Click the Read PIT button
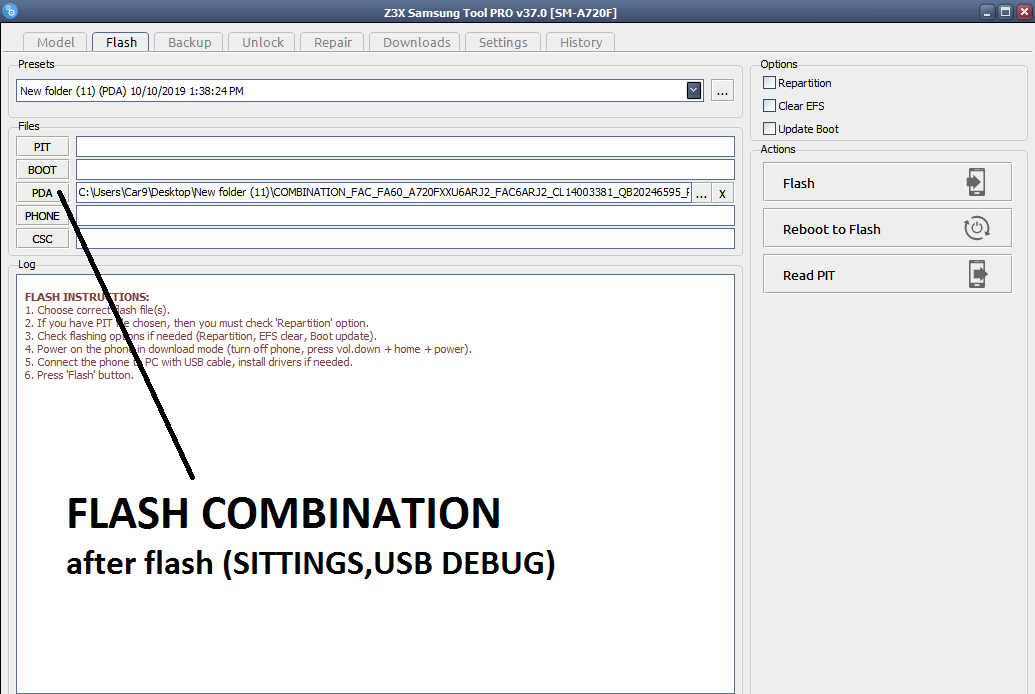1035x694 pixels. [x=887, y=275]
